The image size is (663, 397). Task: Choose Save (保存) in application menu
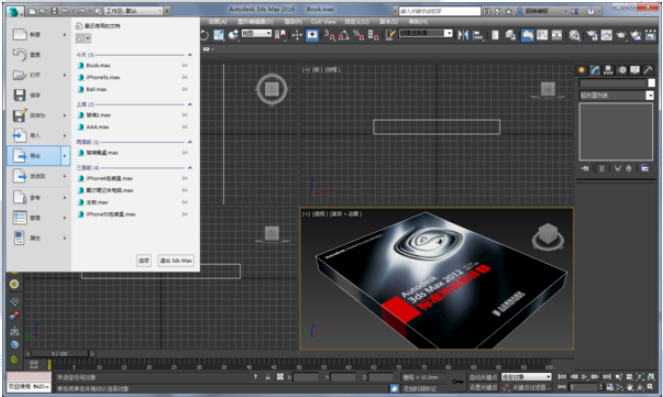tap(38, 95)
